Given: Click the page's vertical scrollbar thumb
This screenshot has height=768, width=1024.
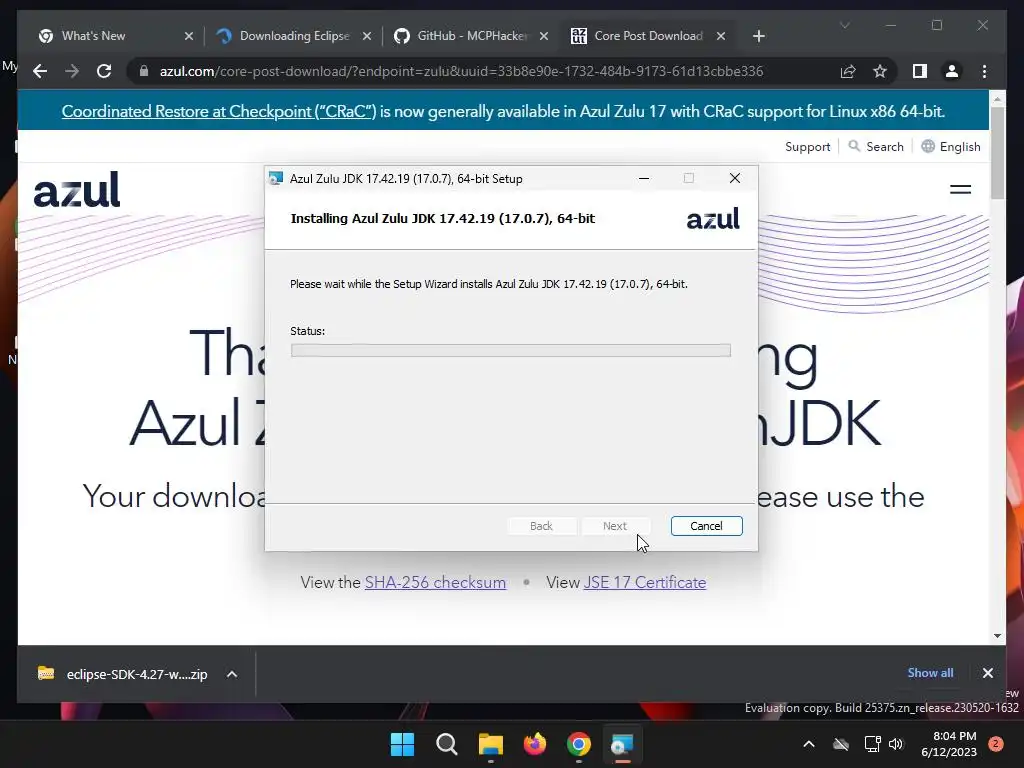Looking at the screenshot, I should pos(997,152).
